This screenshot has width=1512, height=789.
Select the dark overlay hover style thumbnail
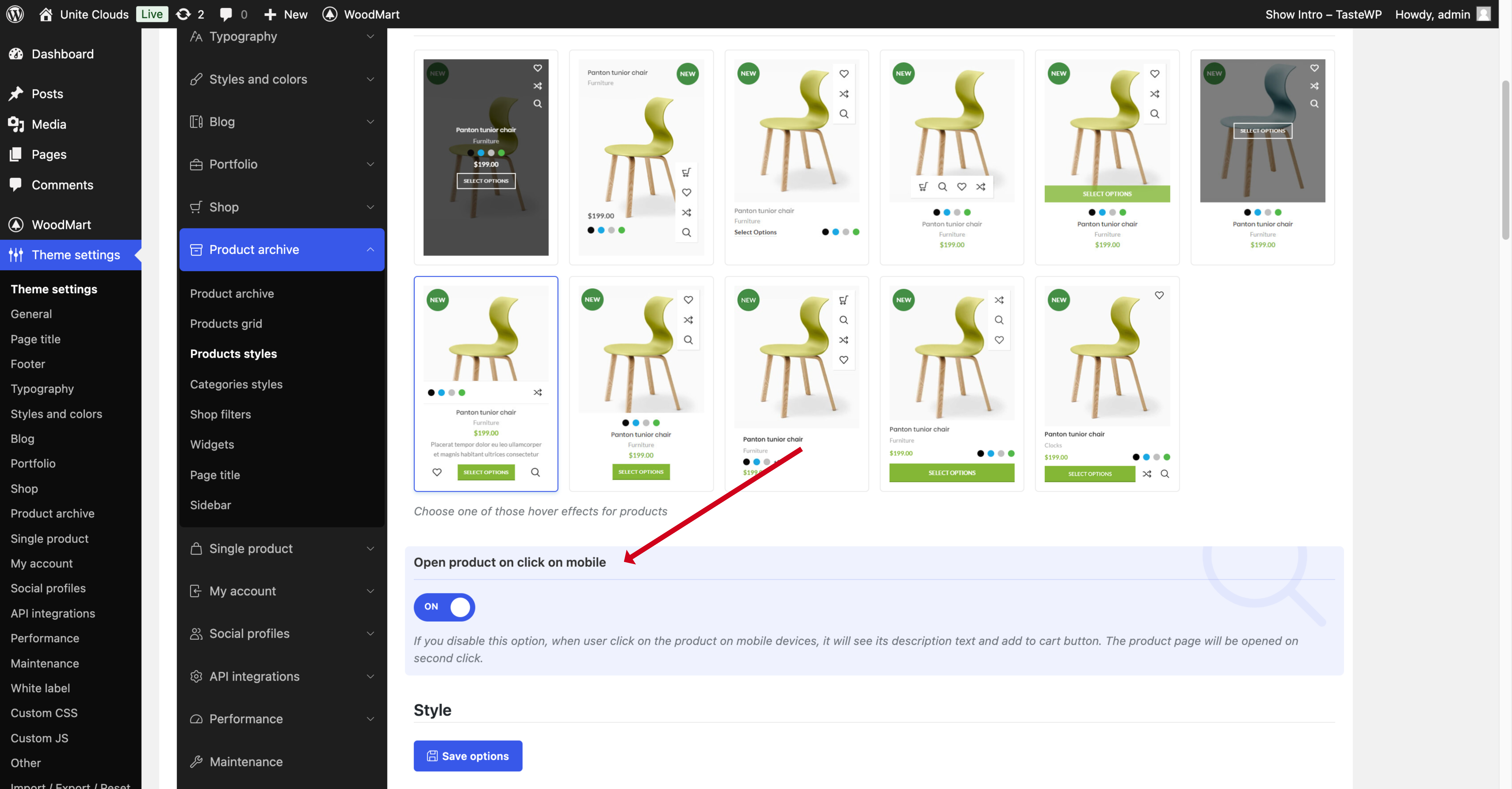486,157
